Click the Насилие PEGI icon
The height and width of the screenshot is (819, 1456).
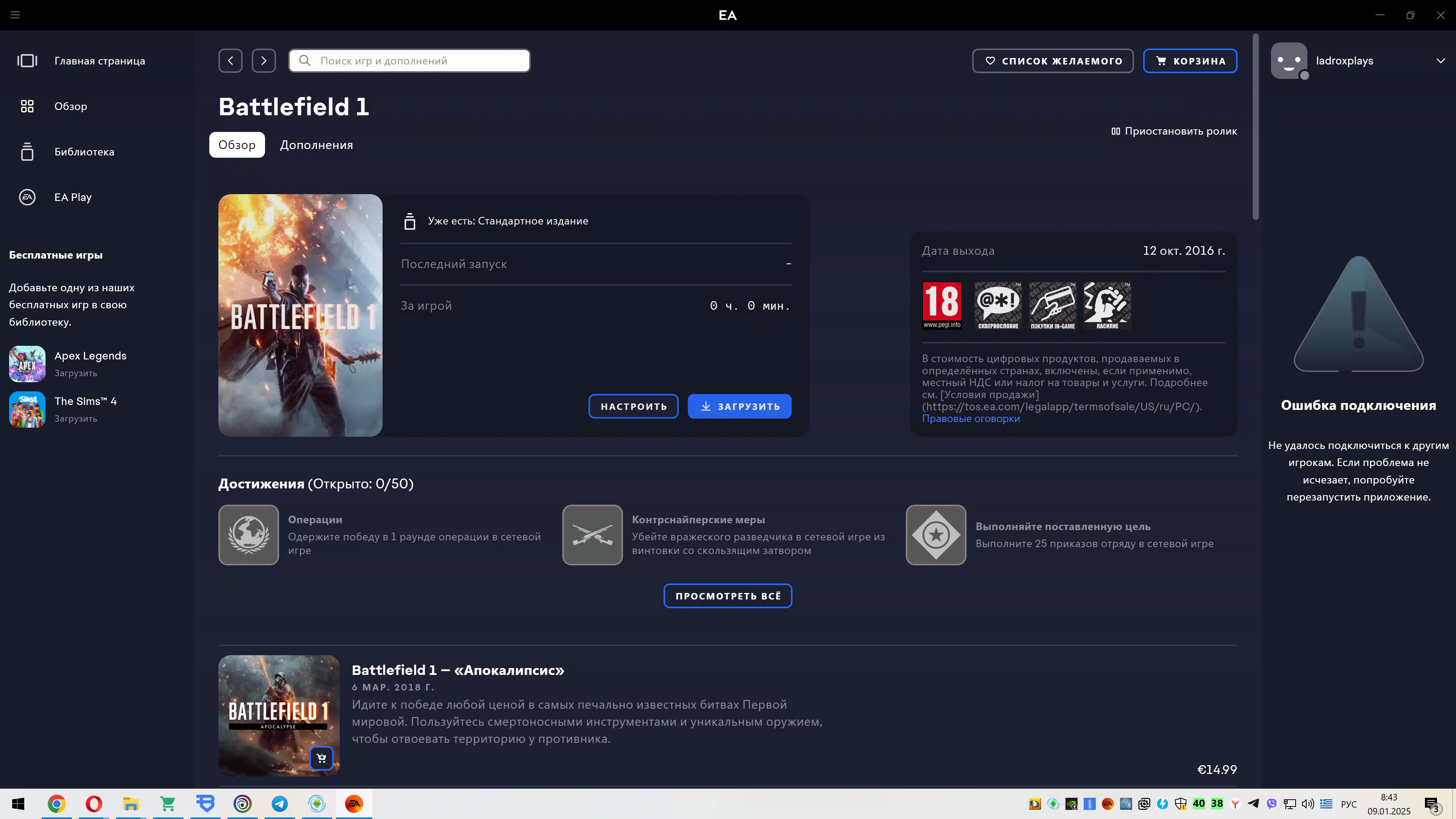point(1107,306)
